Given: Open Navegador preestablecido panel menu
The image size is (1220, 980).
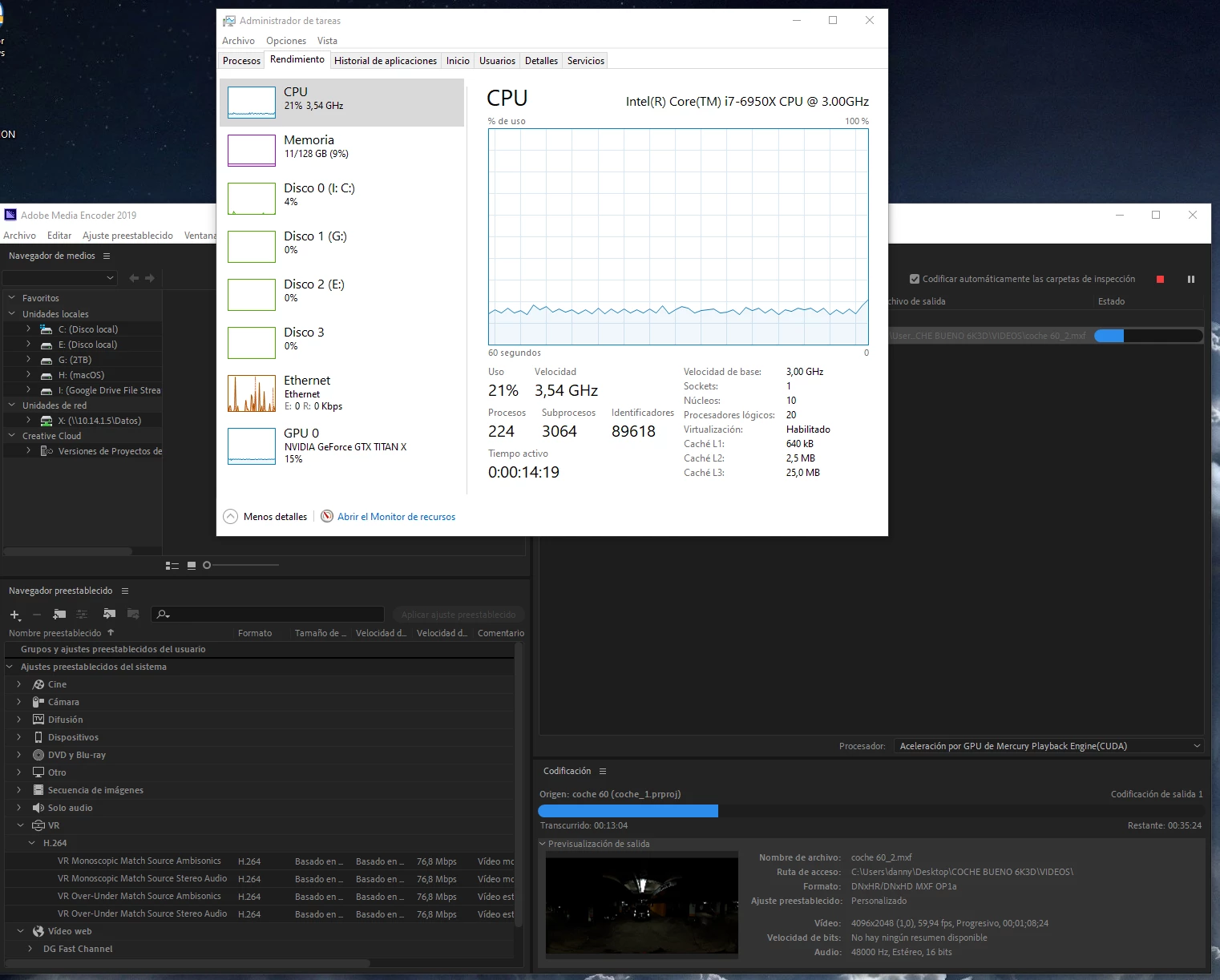Looking at the screenshot, I should pos(125,591).
